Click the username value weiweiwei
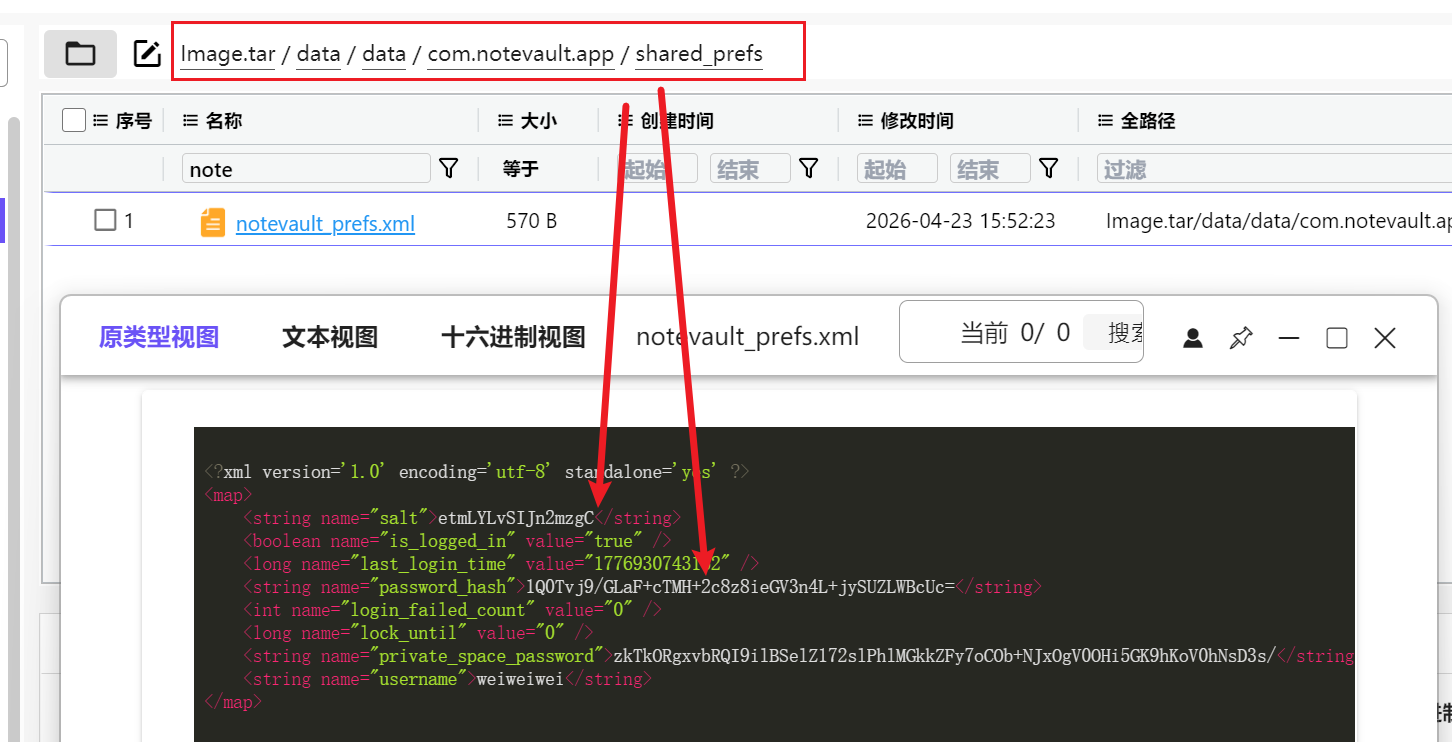The width and height of the screenshot is (1452, 742). [518, 679]
